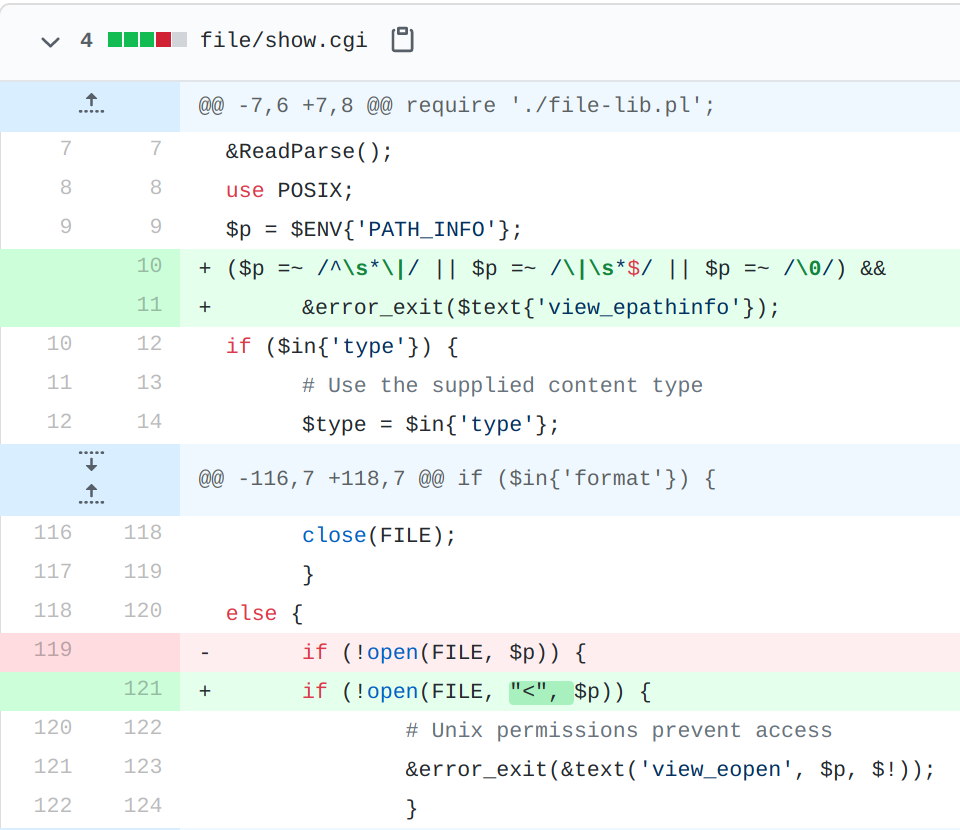Click the require './file-lib.pl' hunk header text
This screenshot has width=960, height=830.
point(456,106)
